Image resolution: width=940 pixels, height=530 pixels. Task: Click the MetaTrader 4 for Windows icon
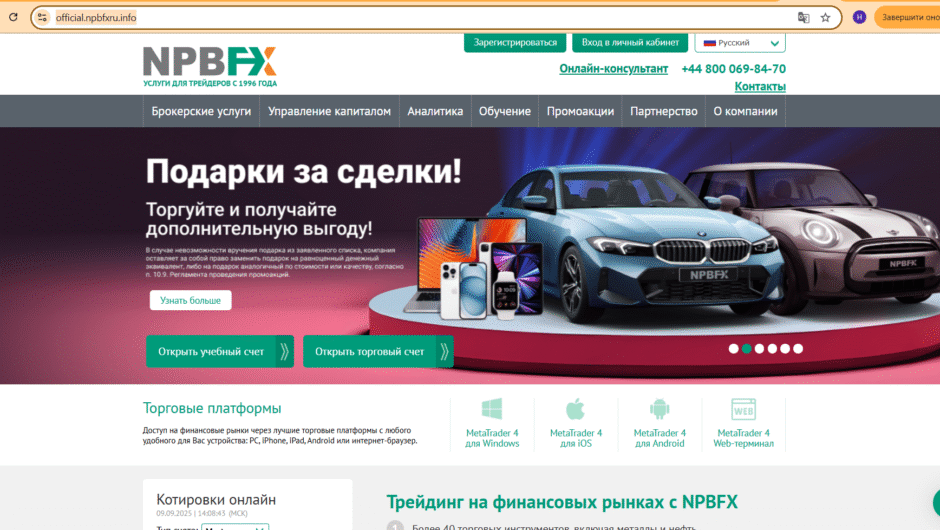(x=492, y=409)
